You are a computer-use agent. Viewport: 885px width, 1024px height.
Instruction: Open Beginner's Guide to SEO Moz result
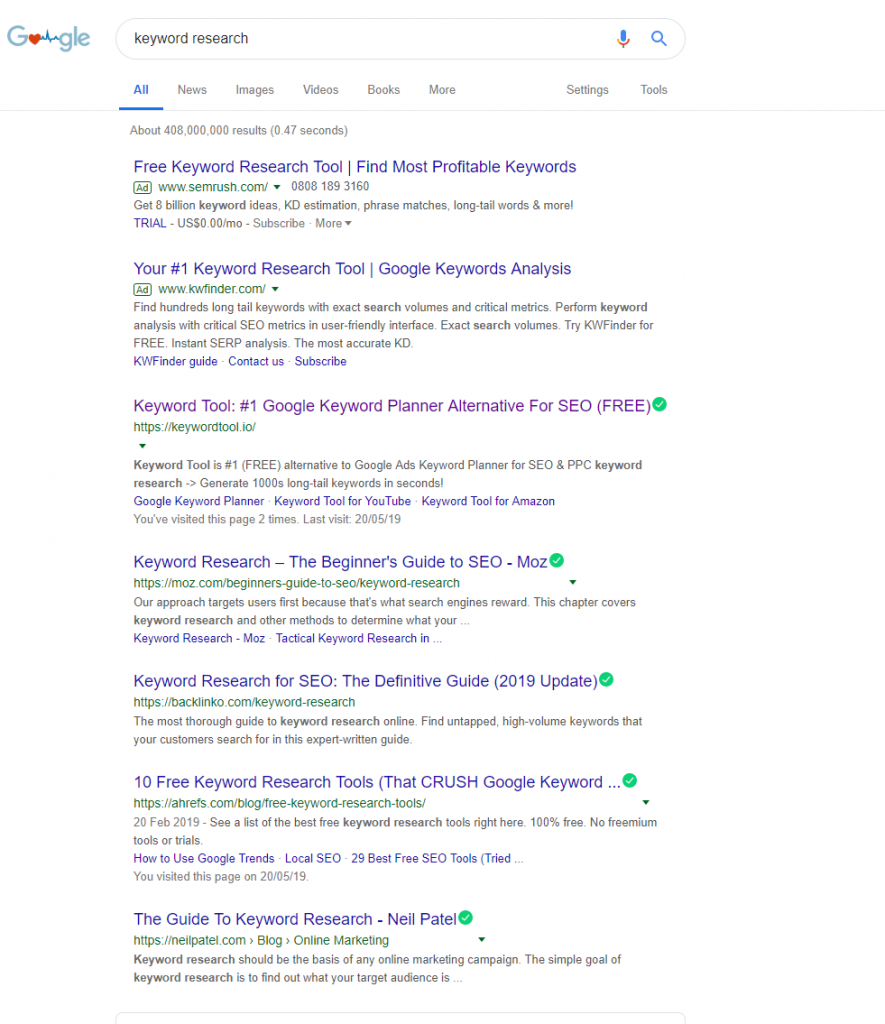click(x=340, y=562)
